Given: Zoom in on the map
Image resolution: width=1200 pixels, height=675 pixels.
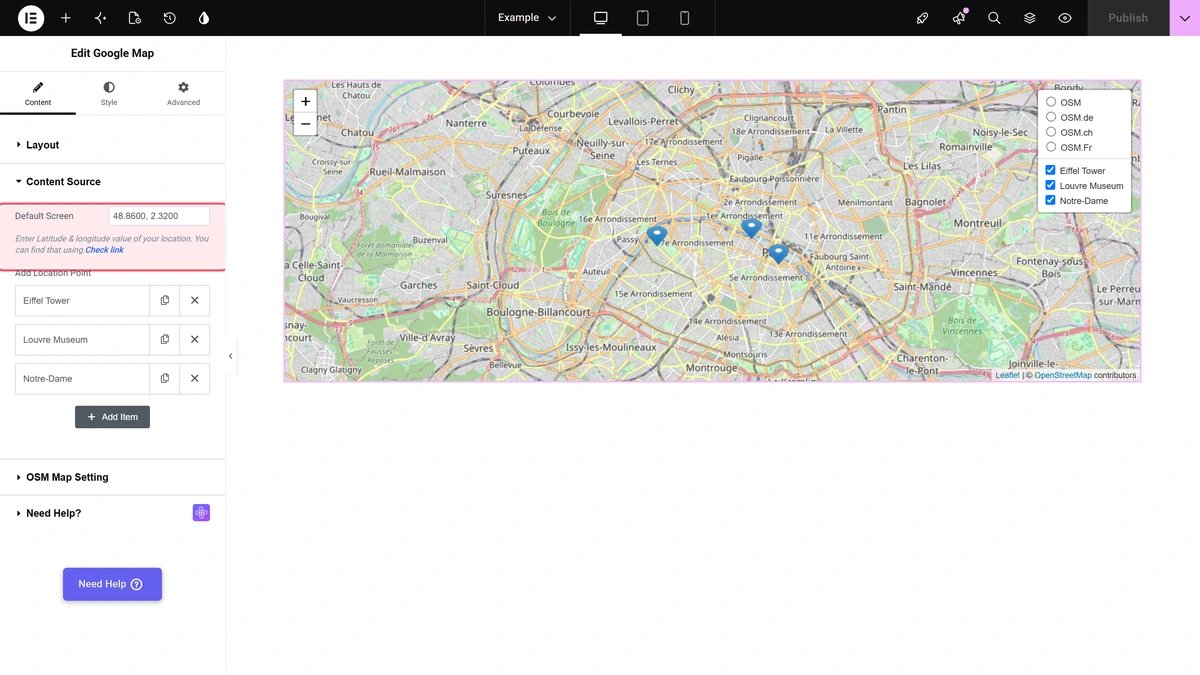Looking at the screenshot, I should coord(305,101).
